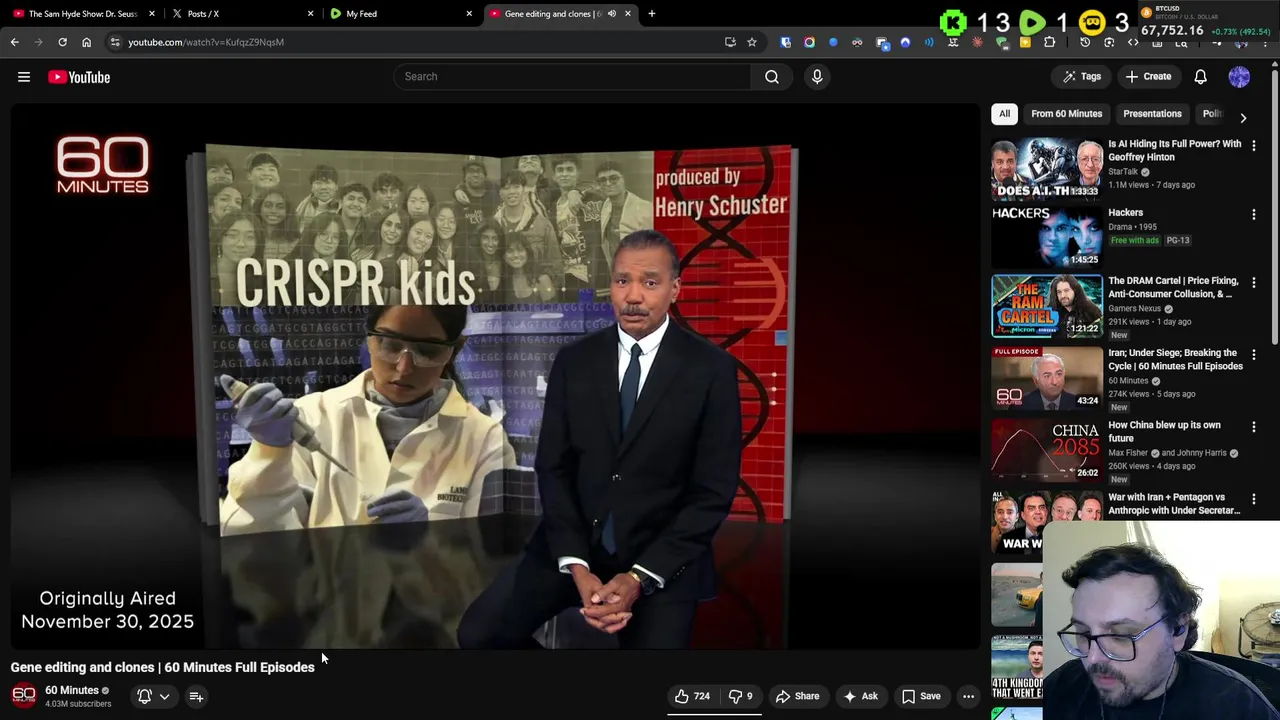The image size is (1280, 720).
Task: Open browser history clock icon
Action: tap(1085, 43)
